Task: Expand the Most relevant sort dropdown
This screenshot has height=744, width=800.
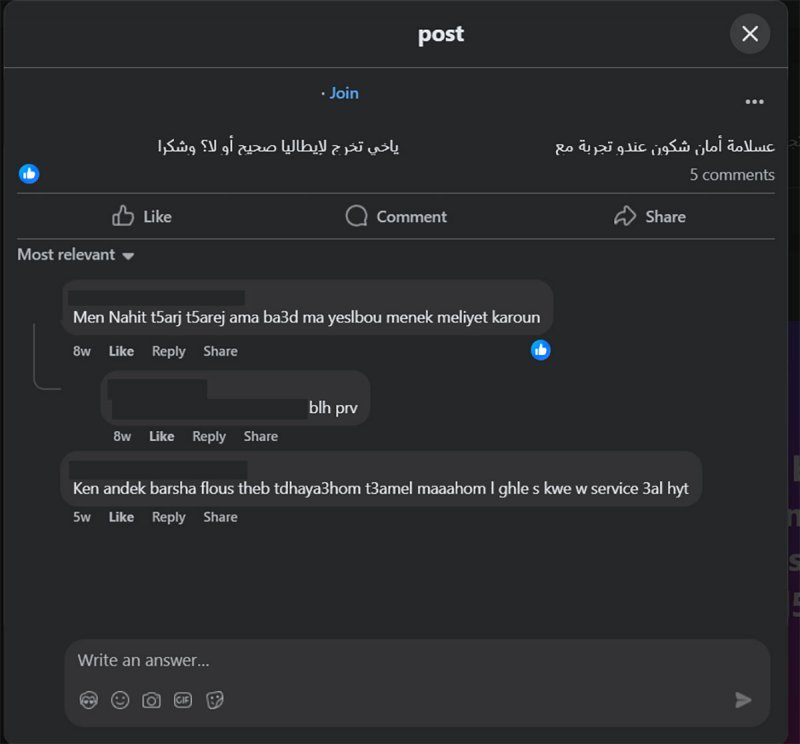Action: pyautogui.click(x=76, y=255)
